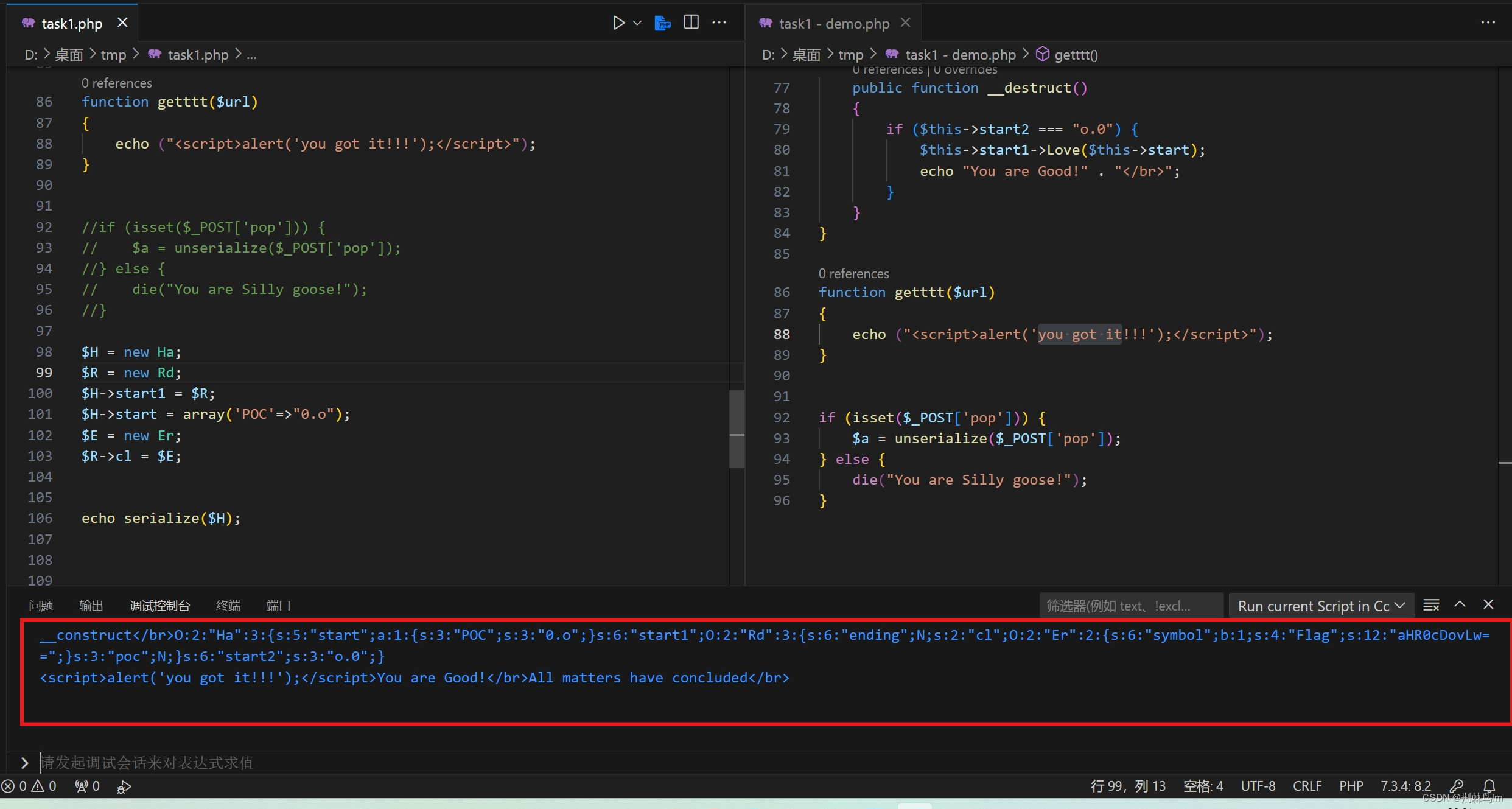This screenshot has width=1512, height=809.
Task: Click line number 99 in left editor gutter
Action: pos(44,373)
